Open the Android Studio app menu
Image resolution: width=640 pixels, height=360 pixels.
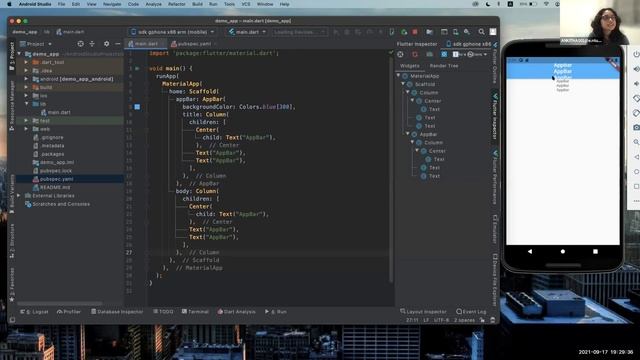tap(35, 4)
